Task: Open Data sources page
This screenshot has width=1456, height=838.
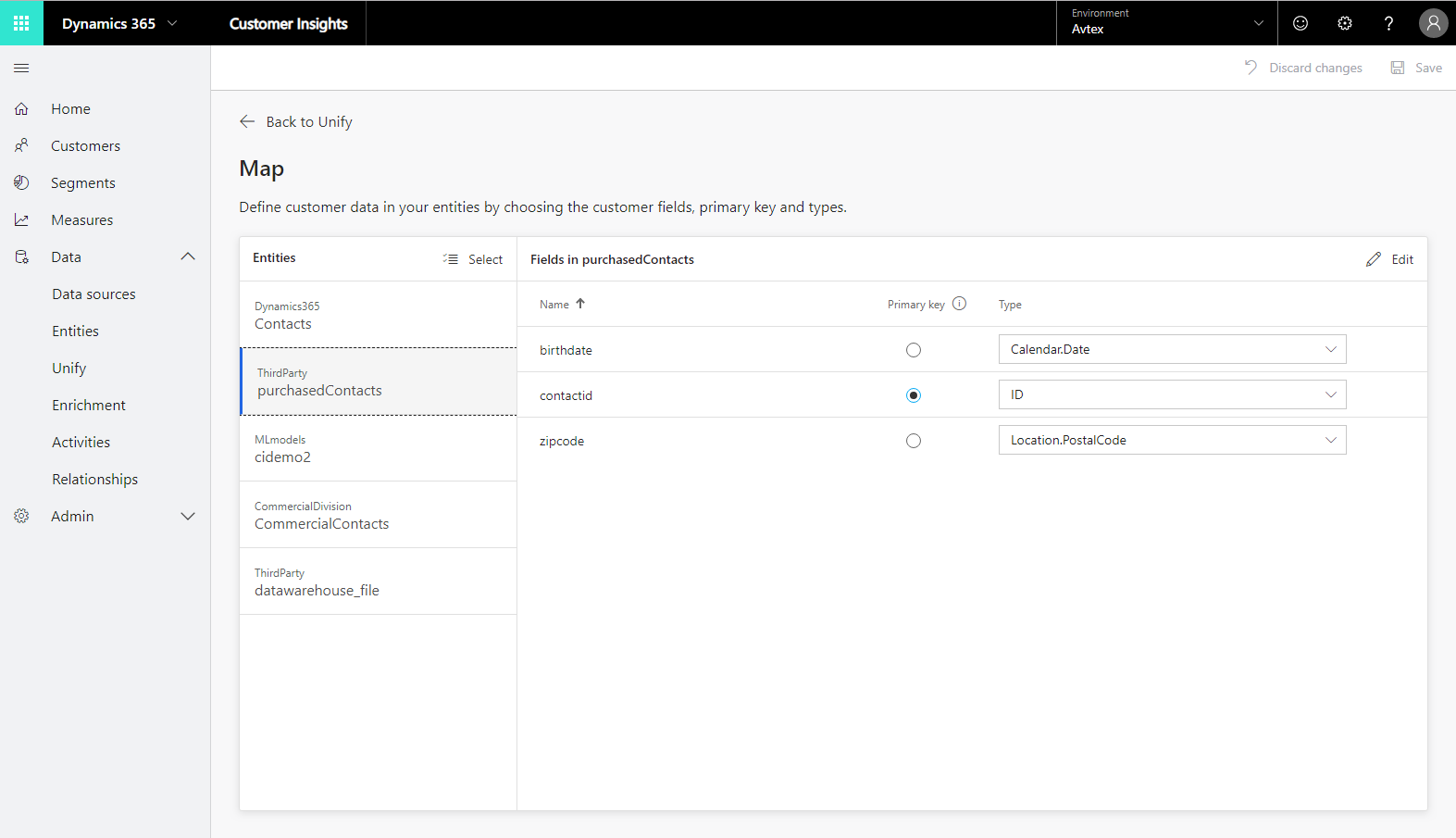Action: click(93, 294)
